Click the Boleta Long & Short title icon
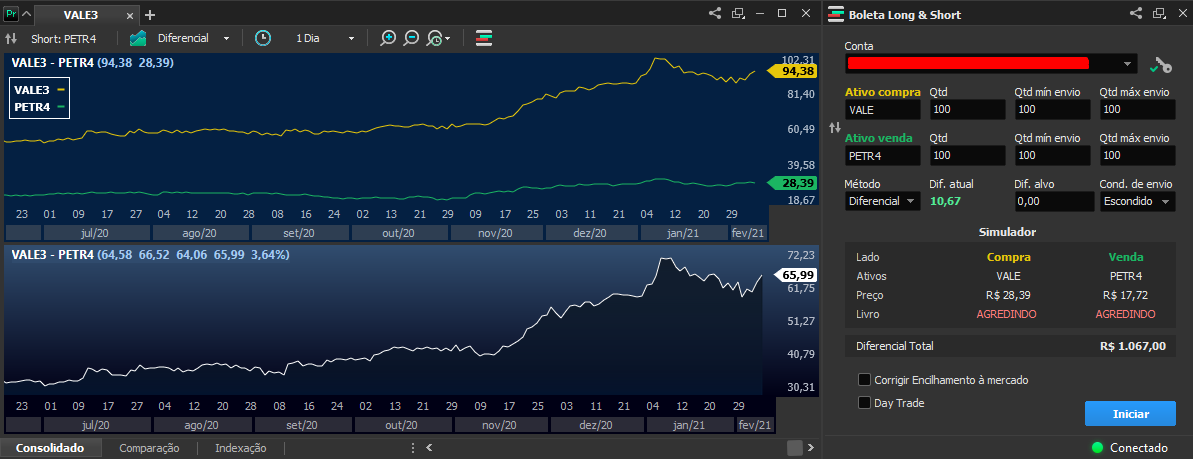 (836, 14)
